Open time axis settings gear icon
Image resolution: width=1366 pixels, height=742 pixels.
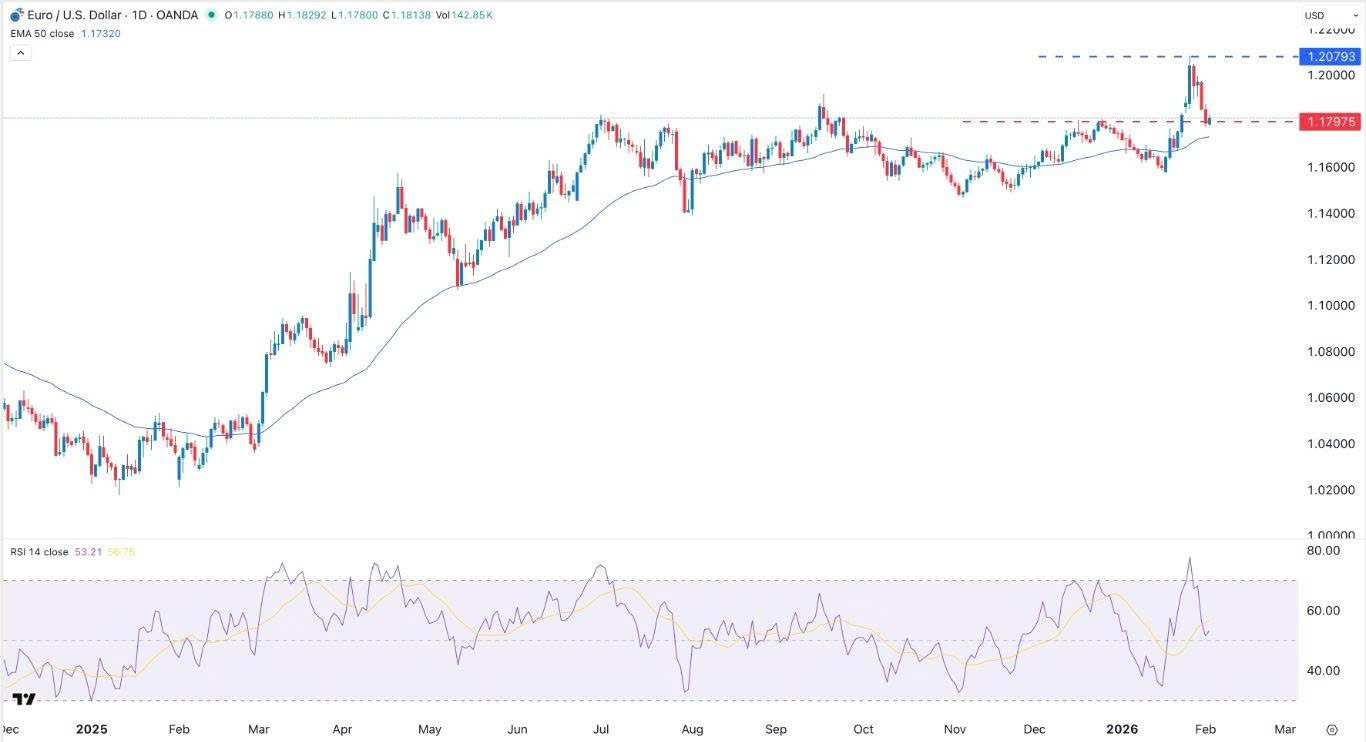1331,729
